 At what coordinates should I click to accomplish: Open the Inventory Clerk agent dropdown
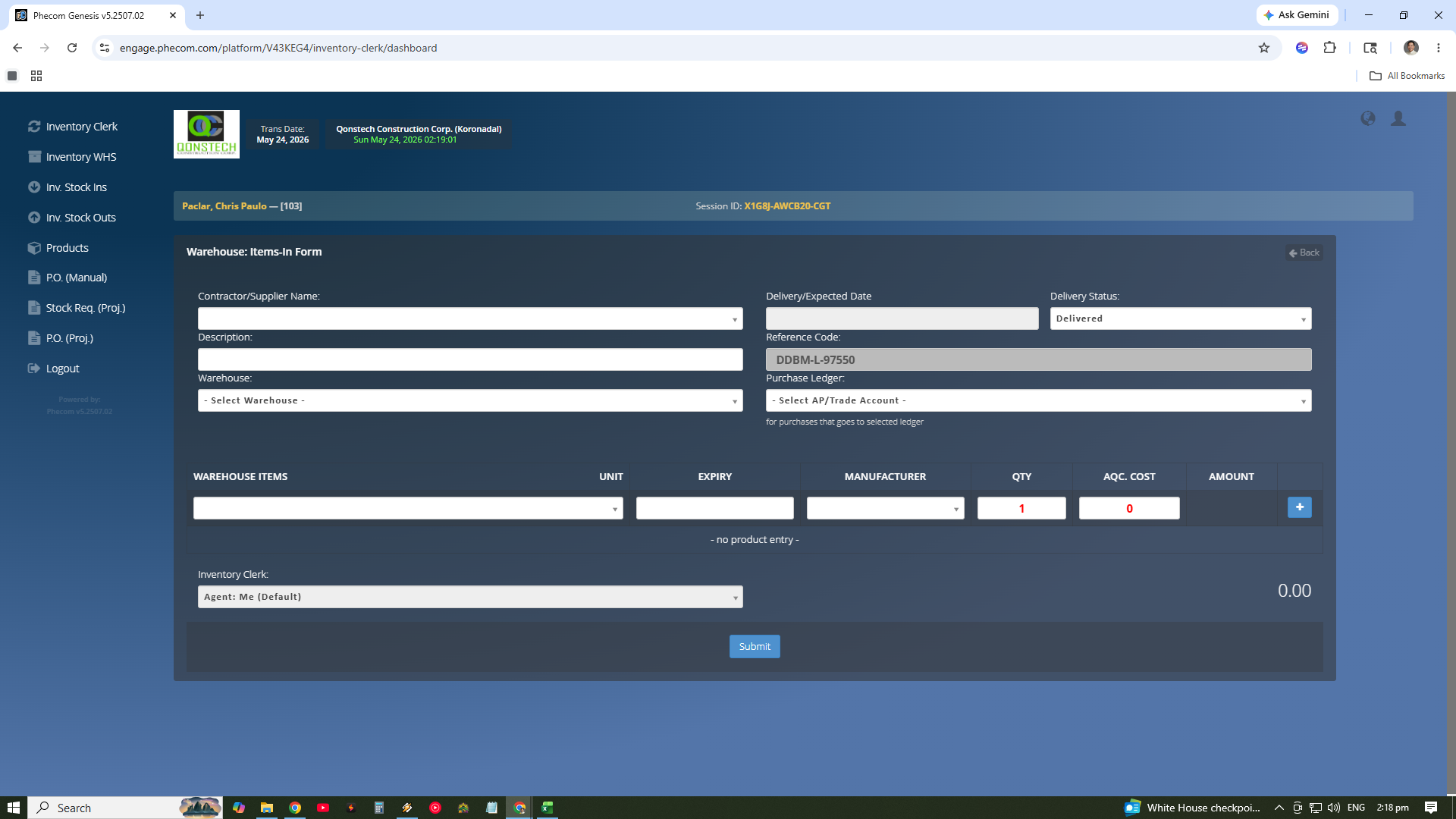click(470, 597)
